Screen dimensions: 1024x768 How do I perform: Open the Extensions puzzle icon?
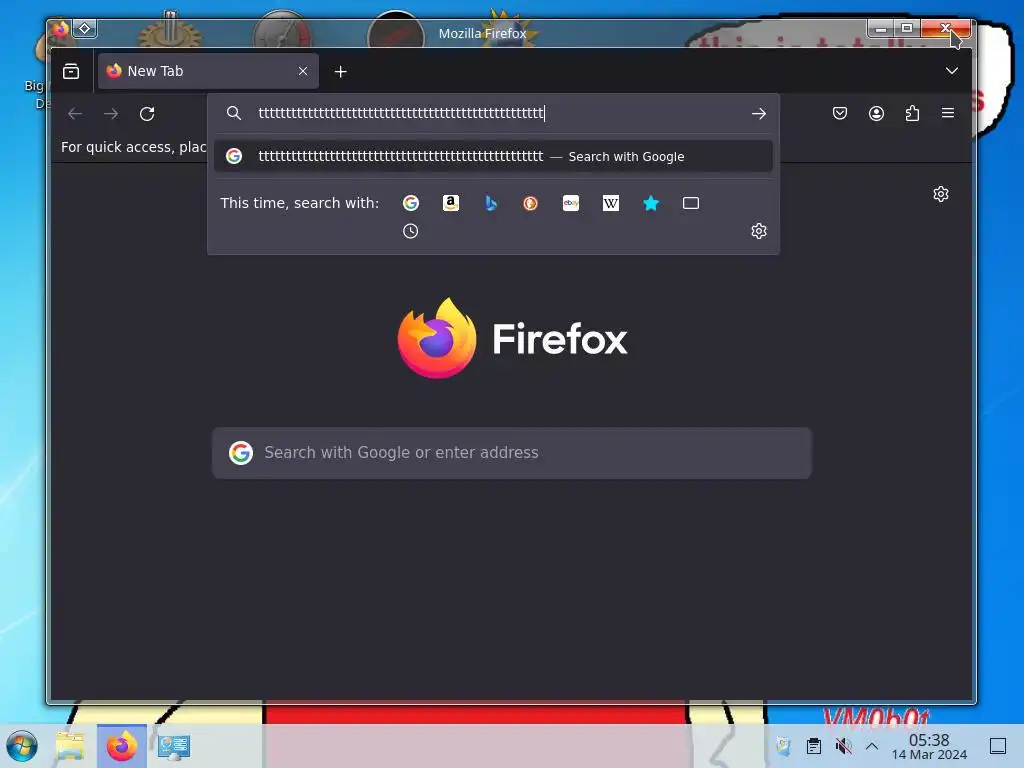[912, 114]
